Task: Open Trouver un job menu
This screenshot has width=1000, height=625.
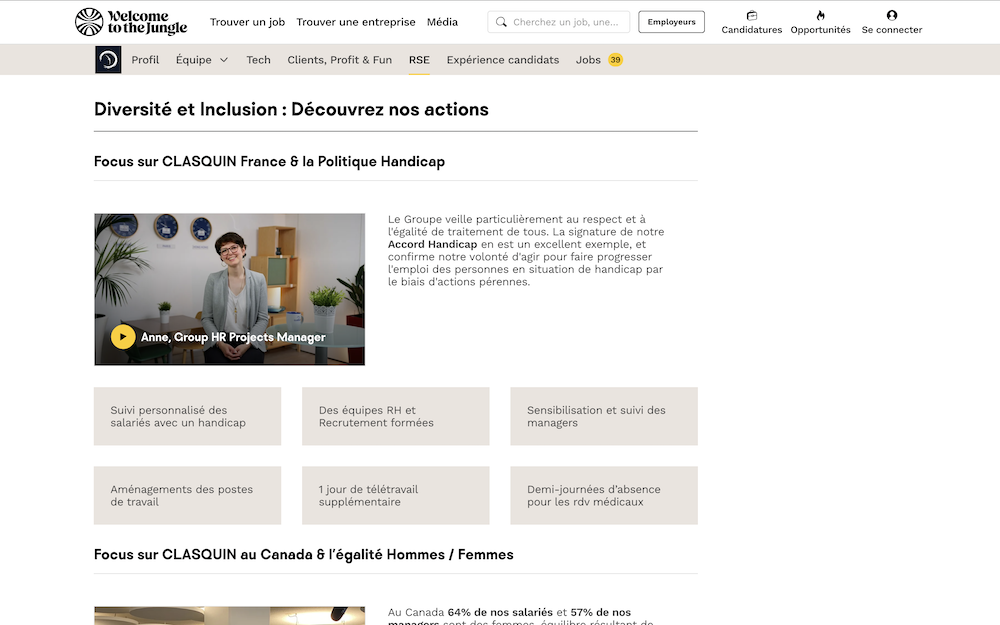Action: [247, 22]
